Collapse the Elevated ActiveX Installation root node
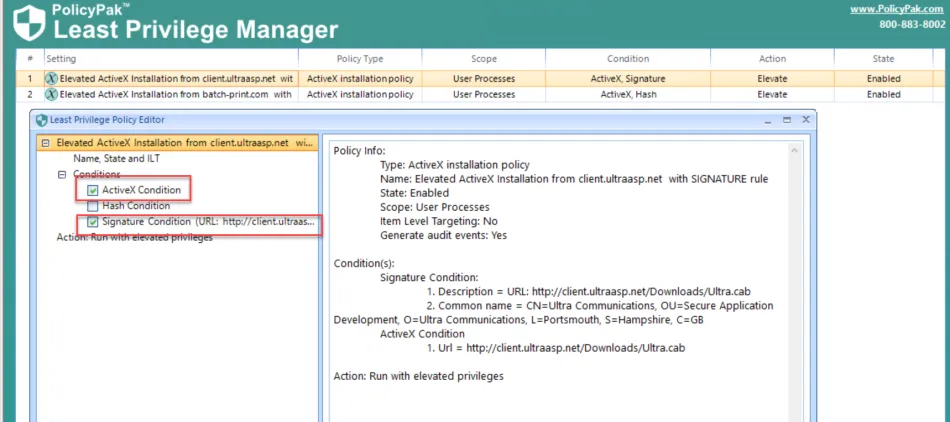The height and width of the screenshot is (422, 950). (x=46, y=143)
